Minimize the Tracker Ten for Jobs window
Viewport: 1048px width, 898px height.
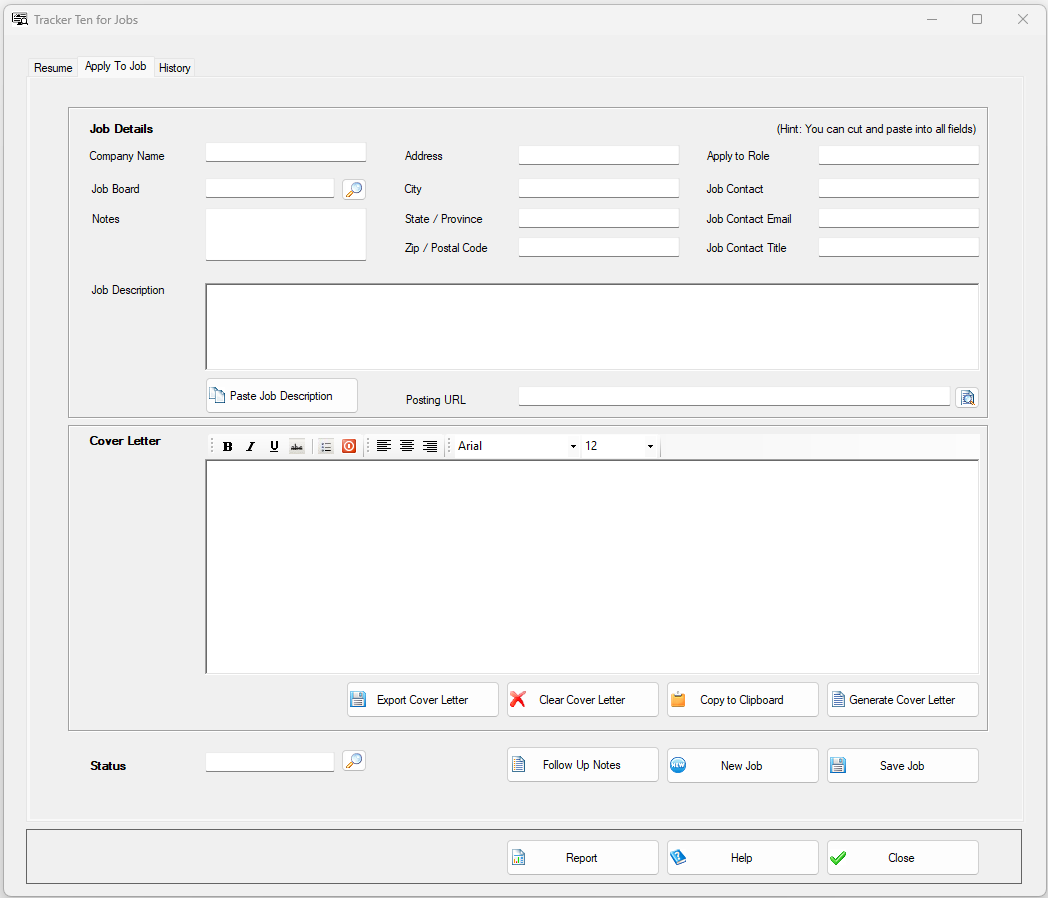(x=932, y=19)
